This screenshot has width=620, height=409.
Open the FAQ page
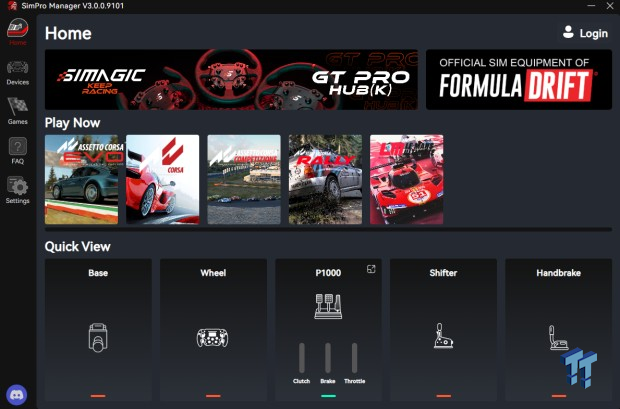point(18,151)
